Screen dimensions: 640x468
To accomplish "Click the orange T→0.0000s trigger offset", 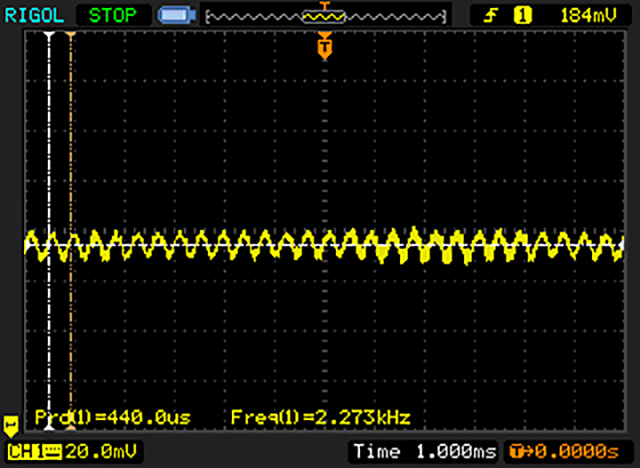I will click(564, 452).
